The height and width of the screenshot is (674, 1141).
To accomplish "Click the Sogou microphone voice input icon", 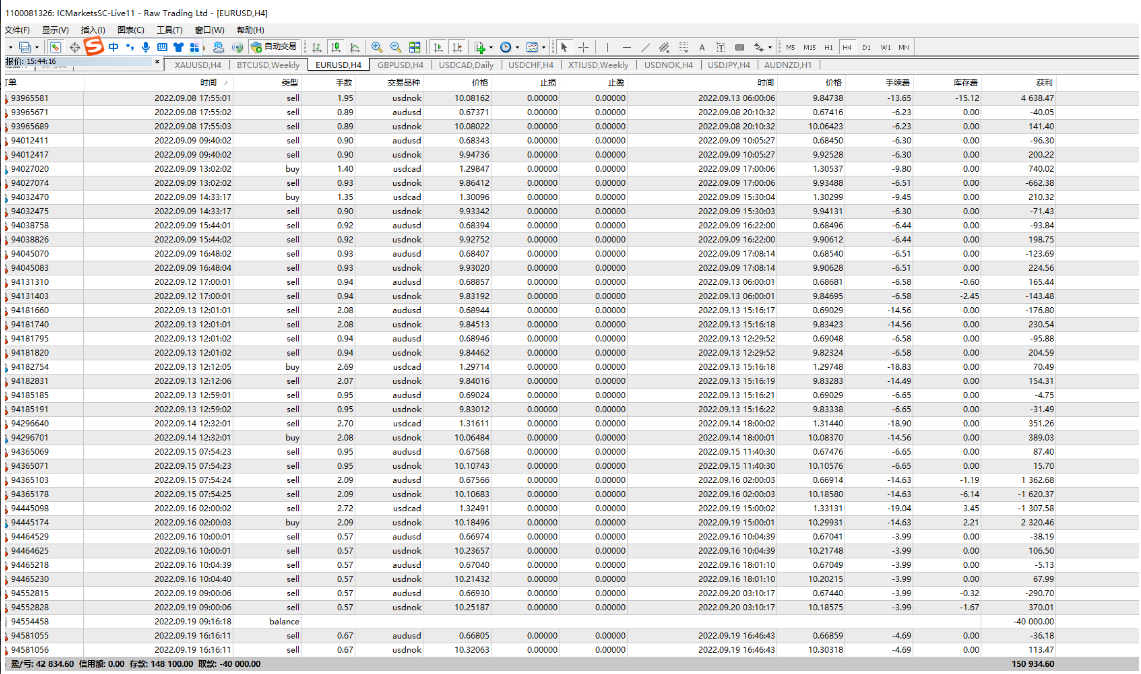I will coord(146,47).
